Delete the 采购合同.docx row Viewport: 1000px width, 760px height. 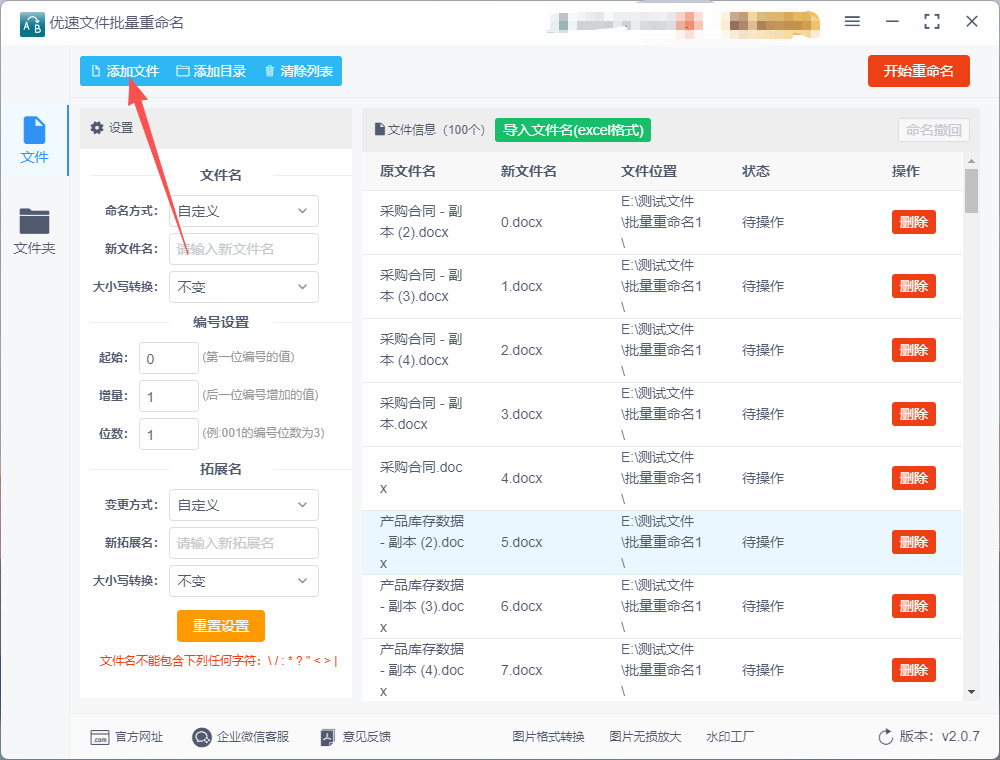click(x=913, y=478)
